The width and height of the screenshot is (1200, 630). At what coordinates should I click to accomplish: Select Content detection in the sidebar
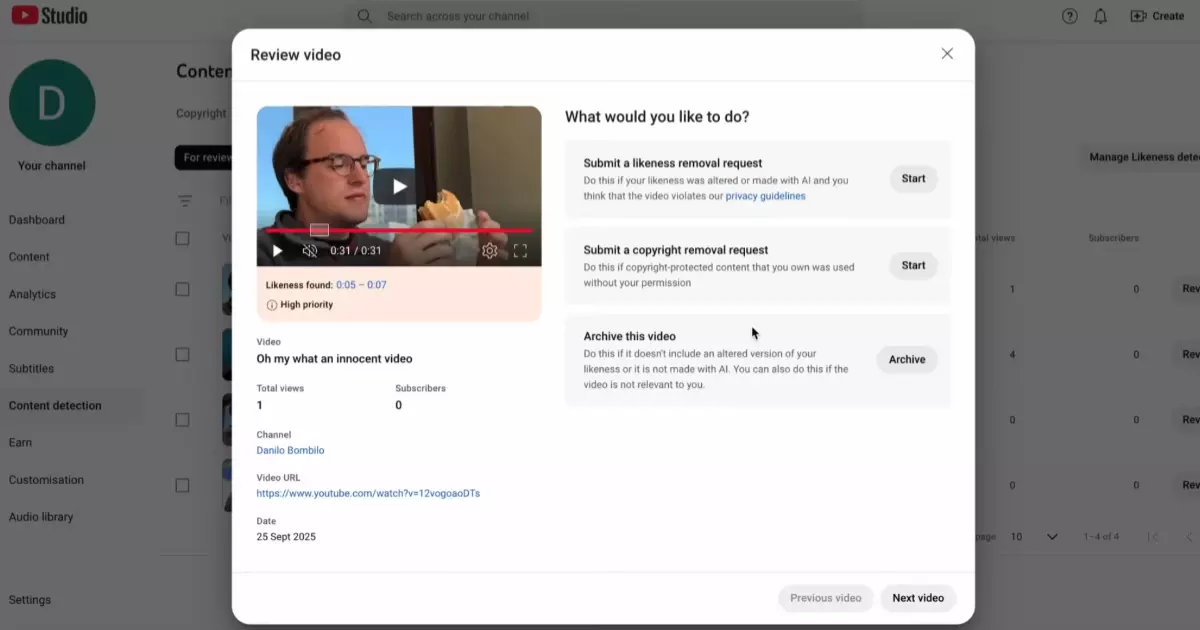coord(57,405)
